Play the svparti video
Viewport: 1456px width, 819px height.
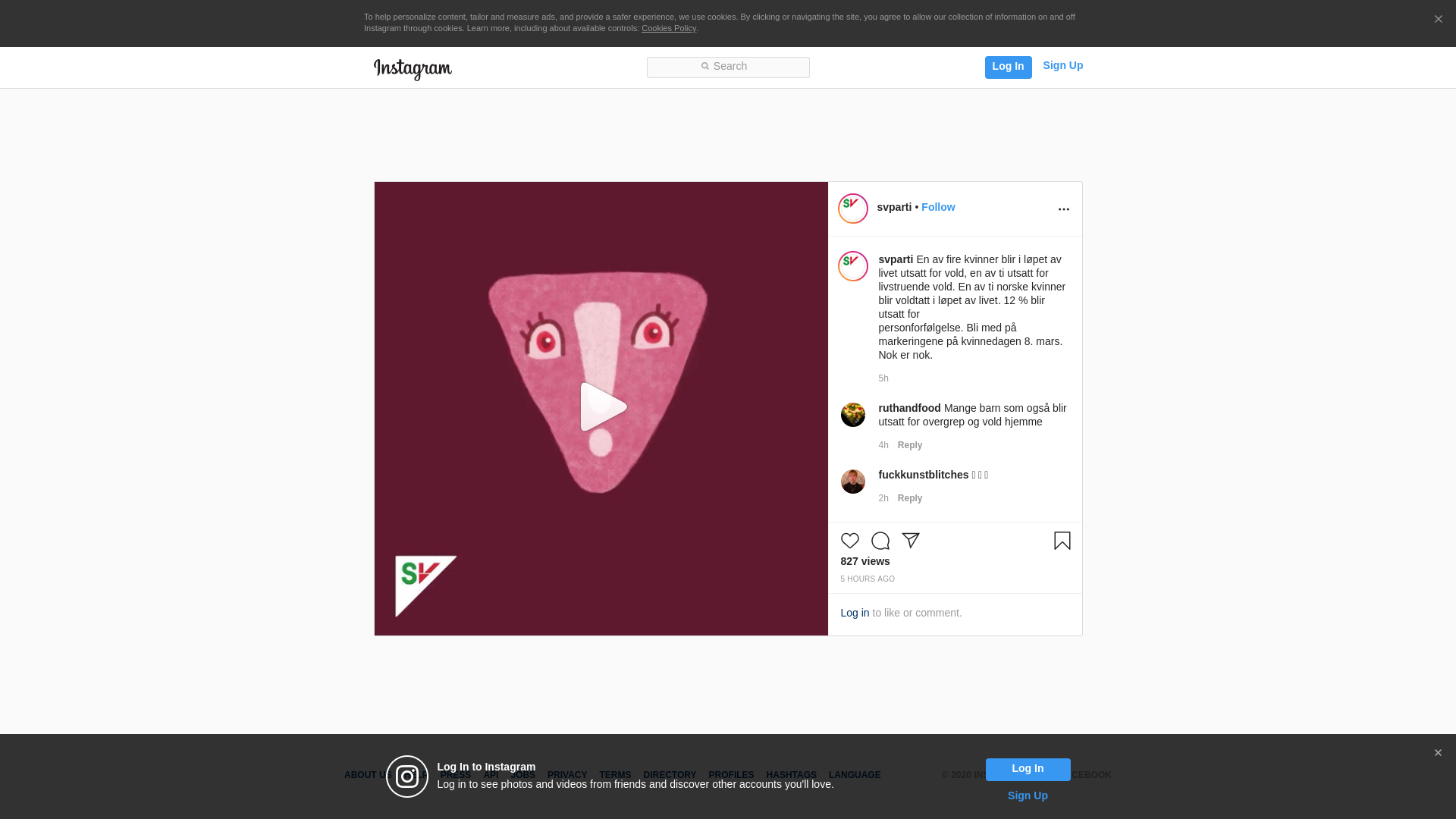click(x=602, y=407)
